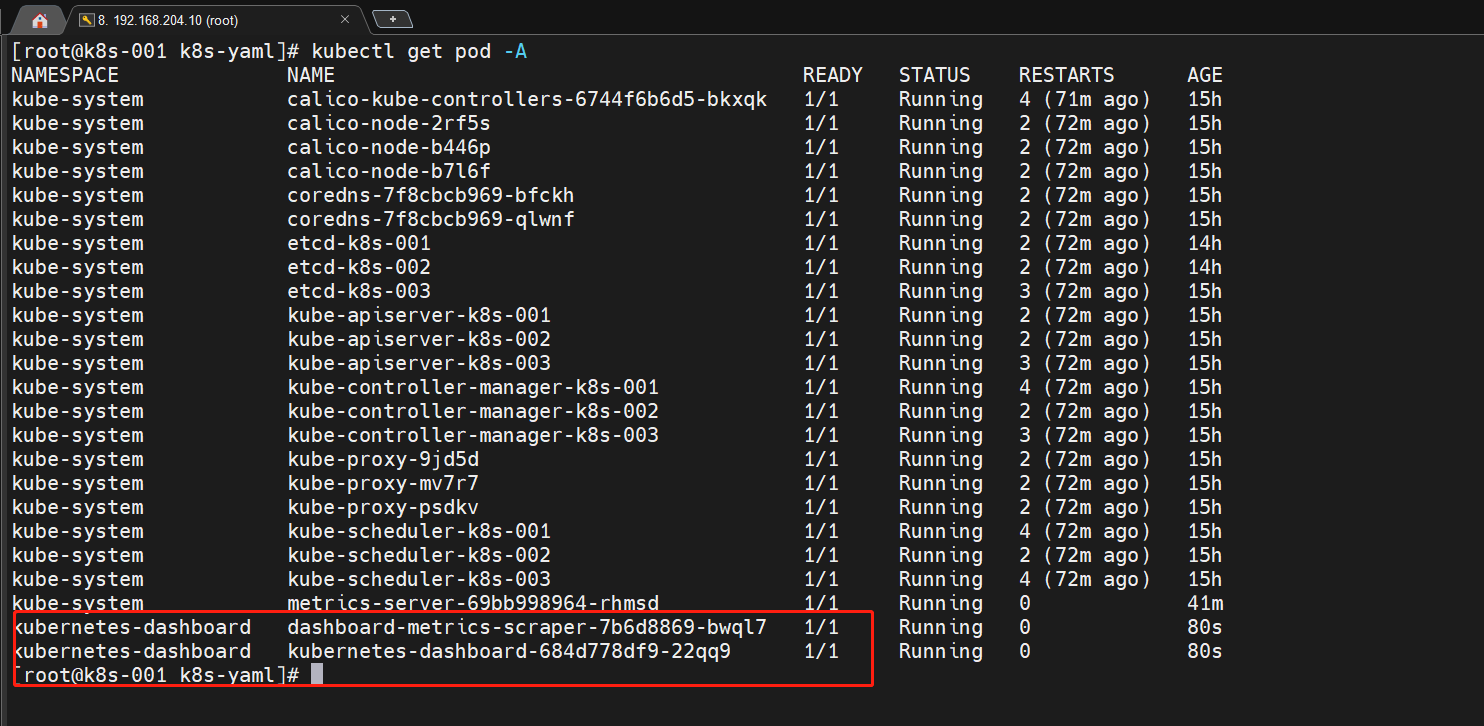Click pod name kube-proxy-psdkv

[x=383, y=507]
